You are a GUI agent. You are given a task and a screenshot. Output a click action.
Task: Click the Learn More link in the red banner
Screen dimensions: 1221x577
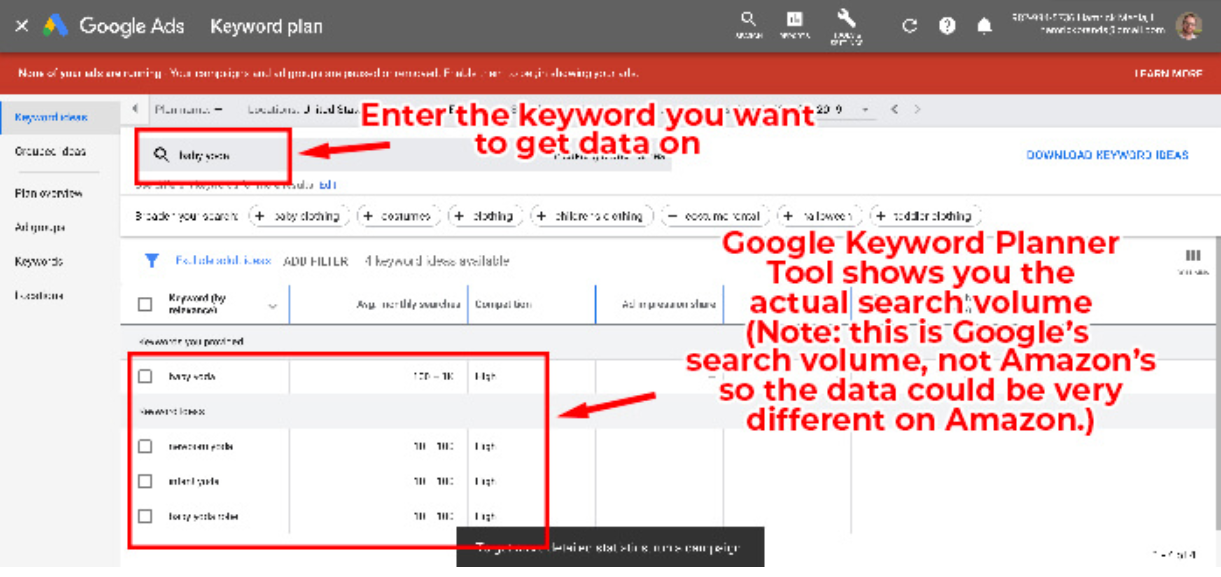[1168, 73]
